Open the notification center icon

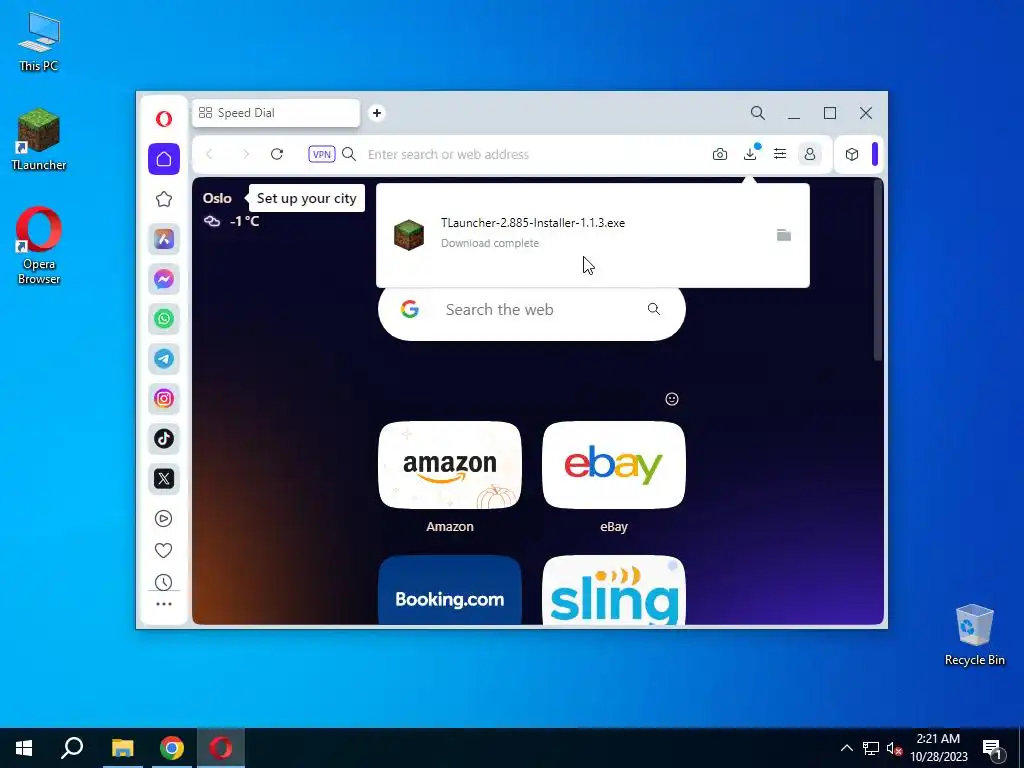tap(992, 749)
